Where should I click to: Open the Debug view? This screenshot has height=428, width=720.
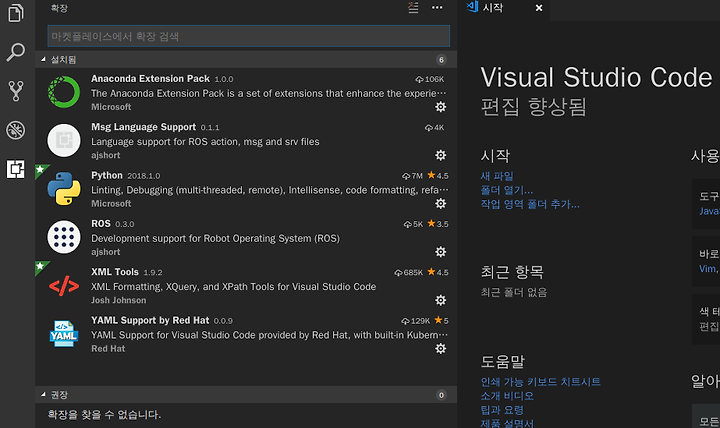16,130
